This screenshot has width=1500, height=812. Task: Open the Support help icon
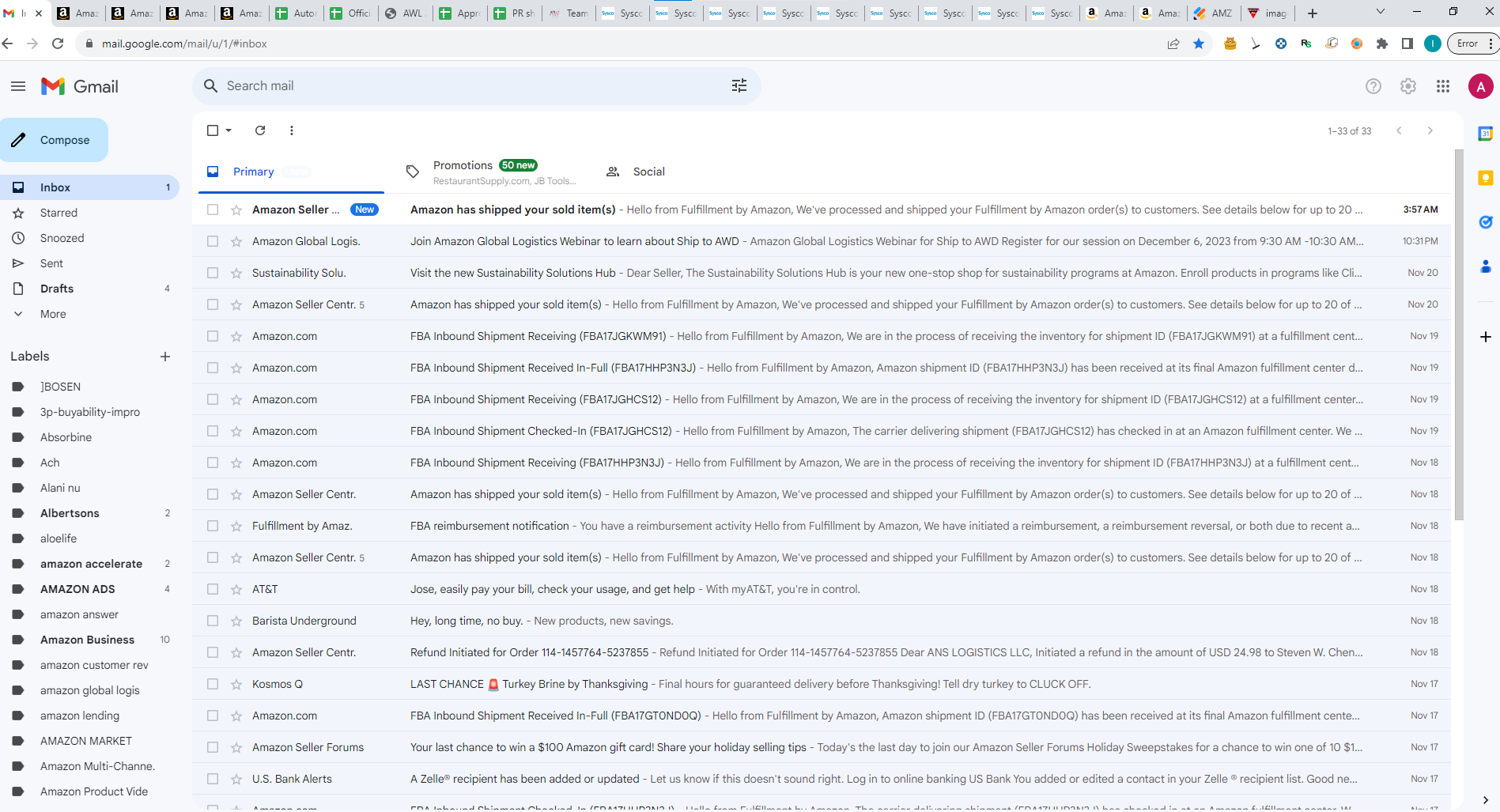point(1373,86)
